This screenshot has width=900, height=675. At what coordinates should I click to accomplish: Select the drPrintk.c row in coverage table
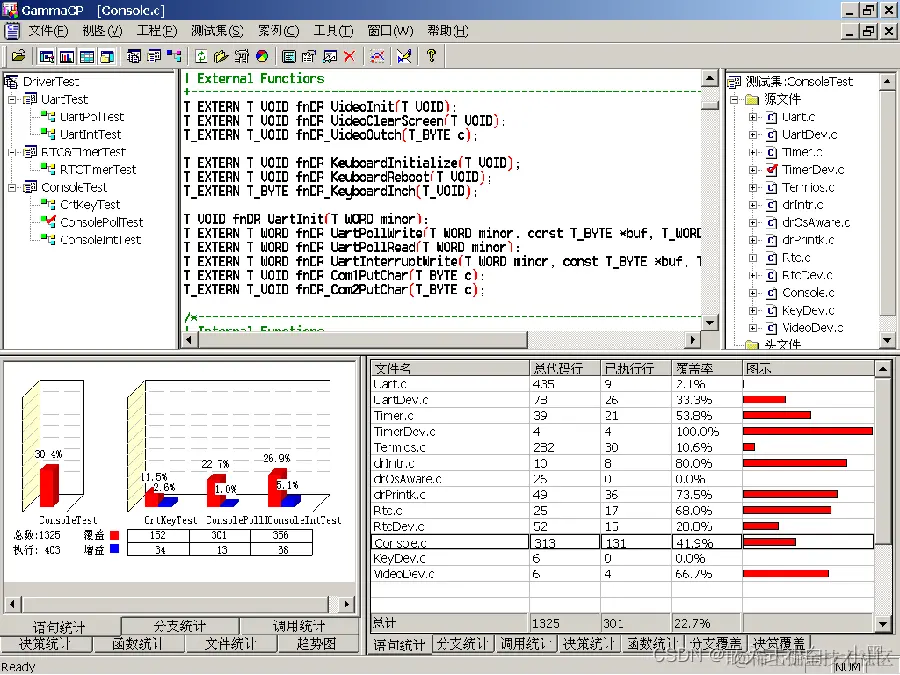(622, 495)
